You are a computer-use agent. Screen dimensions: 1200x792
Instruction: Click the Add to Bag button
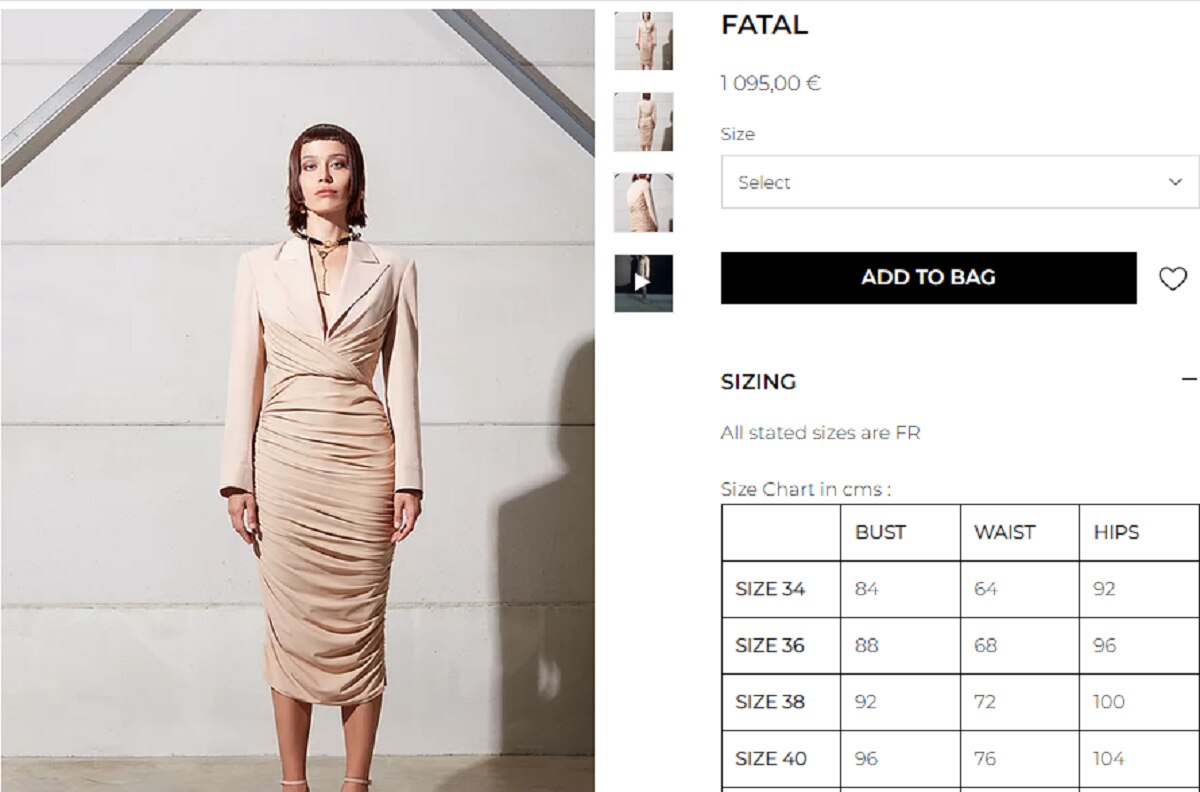coord(928,278)
